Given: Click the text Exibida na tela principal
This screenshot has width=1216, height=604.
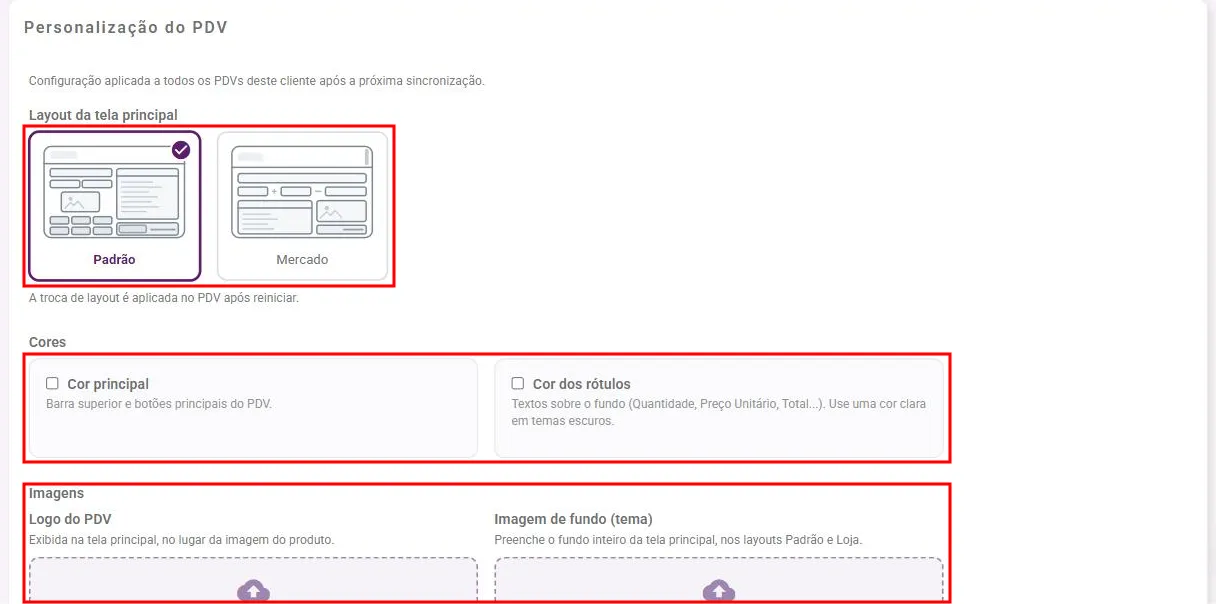Looking at the screenshot, I should pos(181,540).
